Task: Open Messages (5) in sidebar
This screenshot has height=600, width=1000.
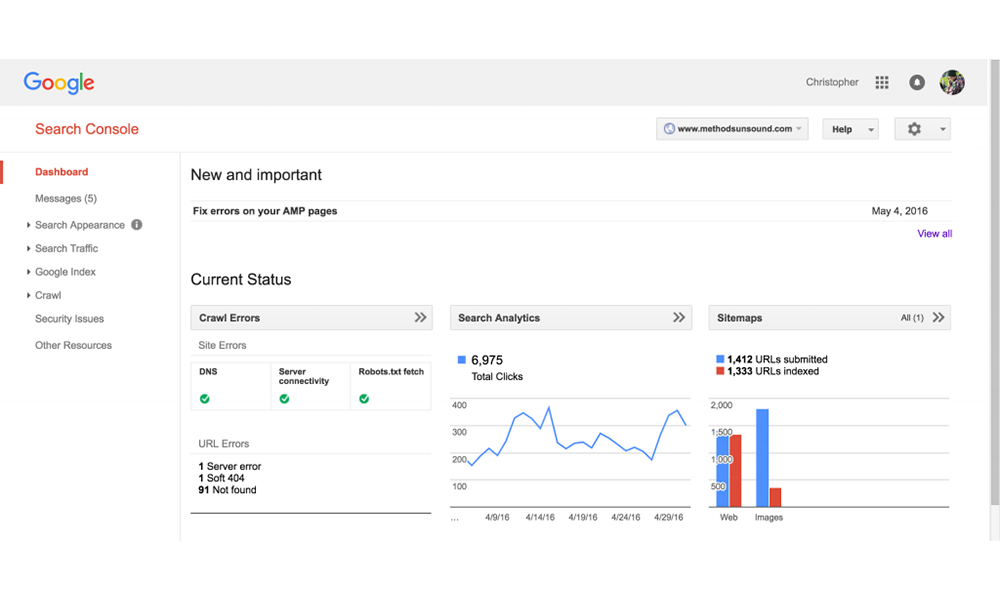Action: tap(66, 199)
